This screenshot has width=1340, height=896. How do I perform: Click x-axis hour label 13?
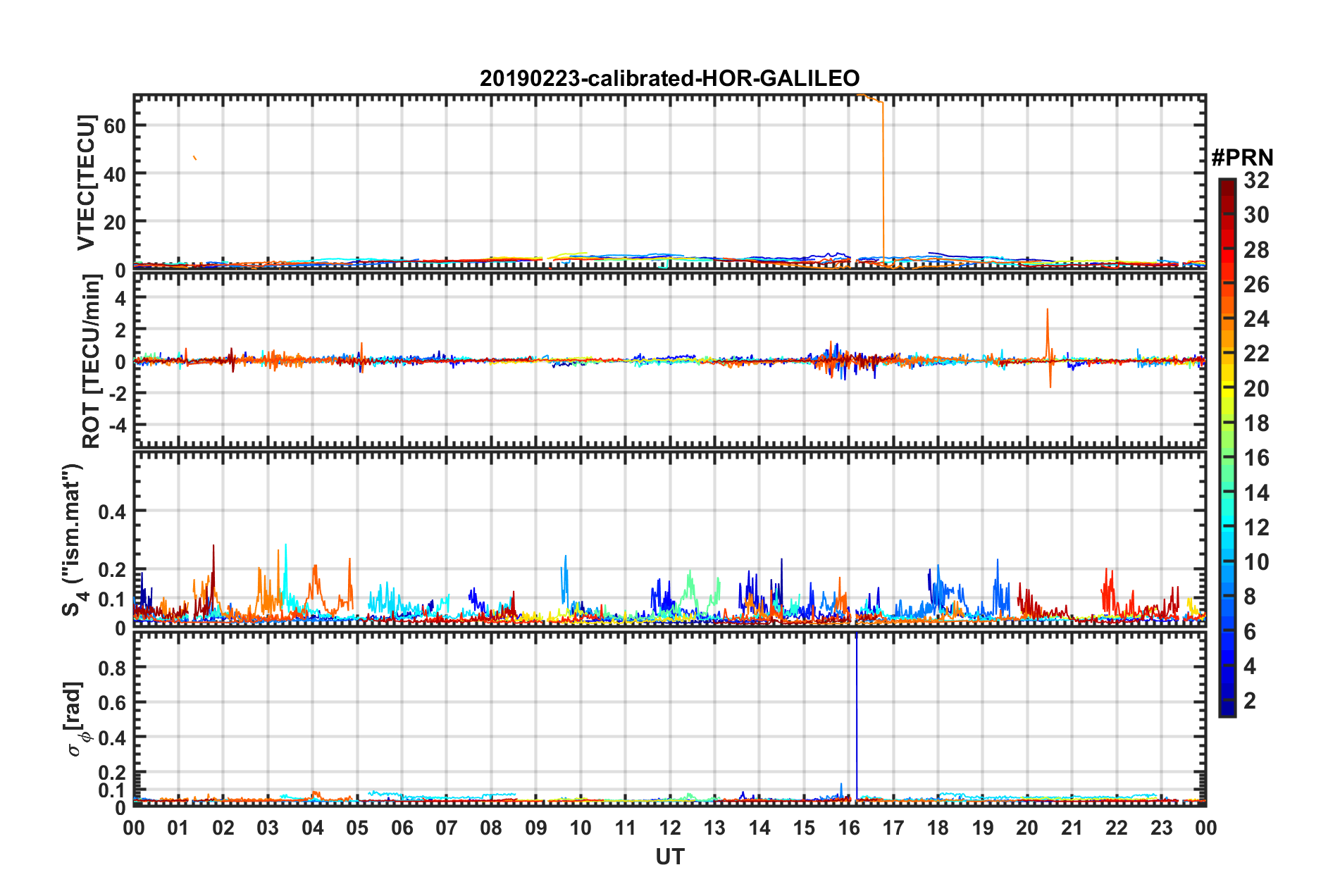[714, 828]
